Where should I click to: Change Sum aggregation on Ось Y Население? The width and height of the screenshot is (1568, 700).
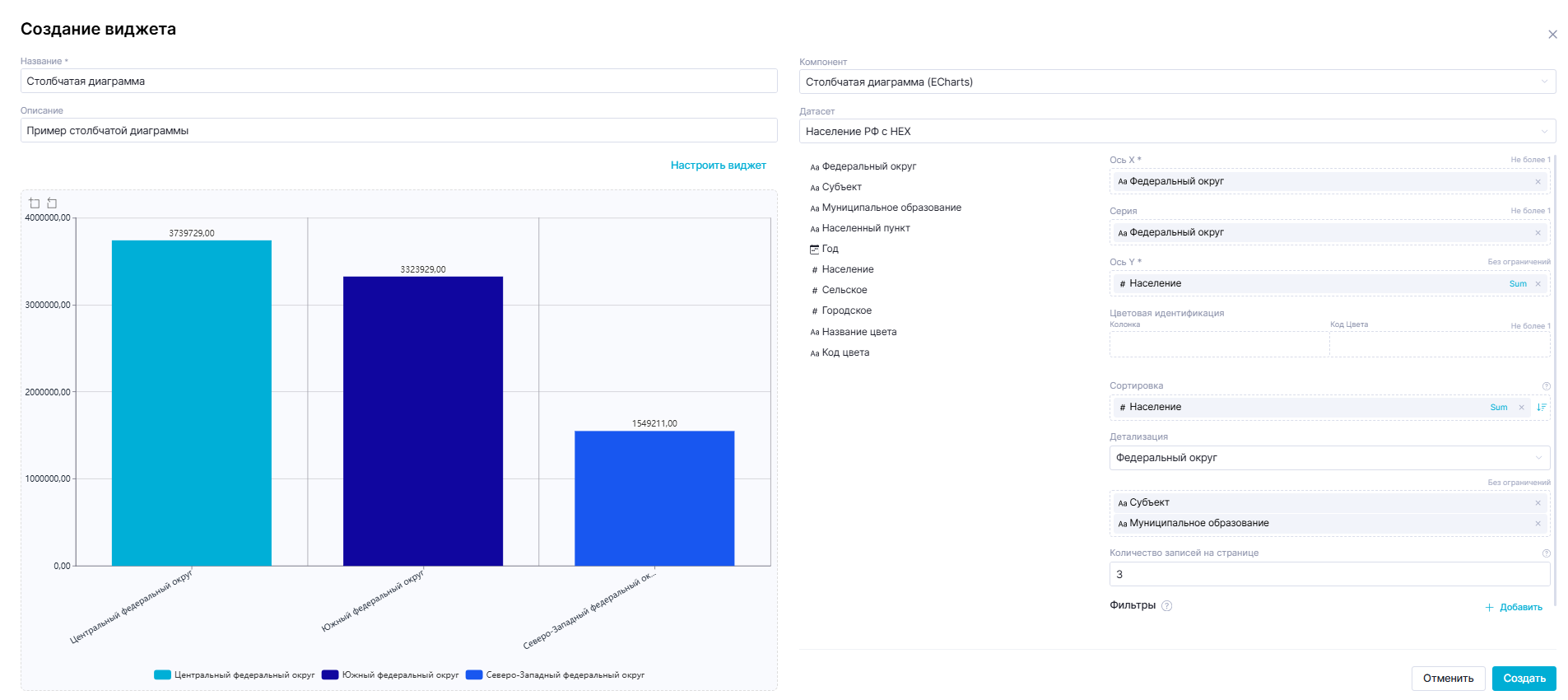[x=1518, y=284]
